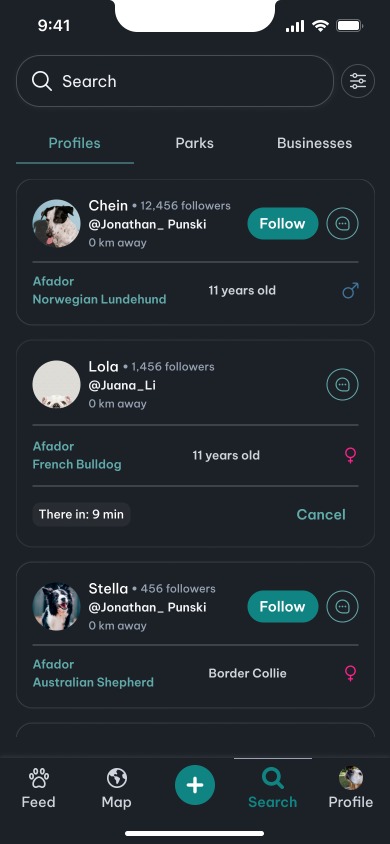Screen dimensions: 390x844
Task: Tap the female symbol on Lola's card
Action: pyautogui.click(x=350, y=455)
